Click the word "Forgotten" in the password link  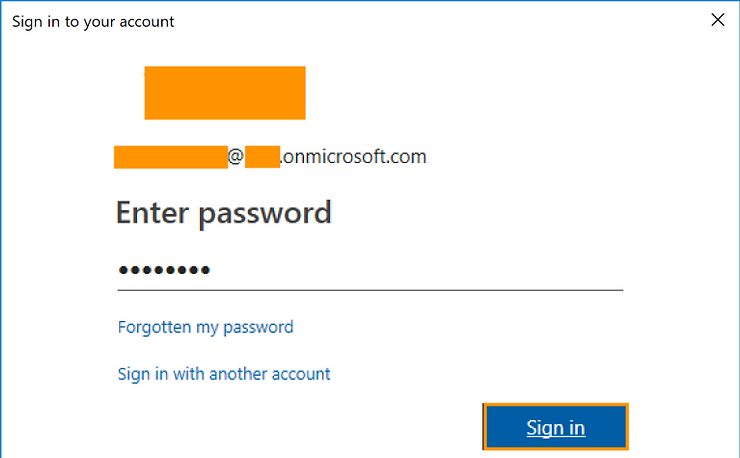point(153,327)
